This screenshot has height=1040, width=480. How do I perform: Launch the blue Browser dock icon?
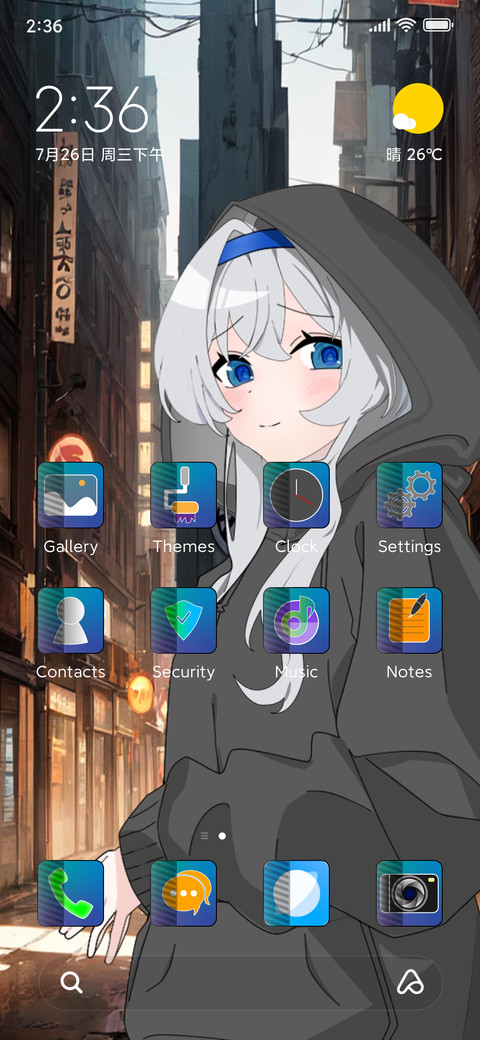(x=296, y=893)
